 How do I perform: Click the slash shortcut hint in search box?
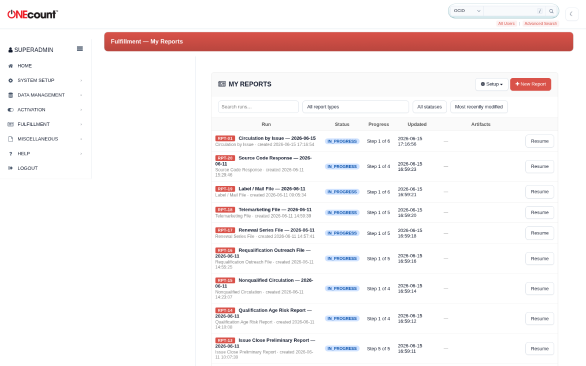tap(540, 11)
